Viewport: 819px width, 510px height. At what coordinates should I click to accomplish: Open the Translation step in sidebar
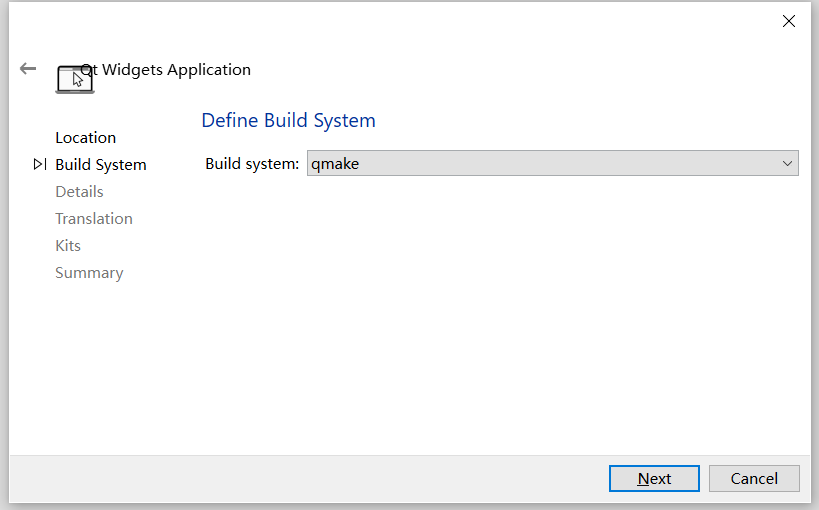pos(94,218)
